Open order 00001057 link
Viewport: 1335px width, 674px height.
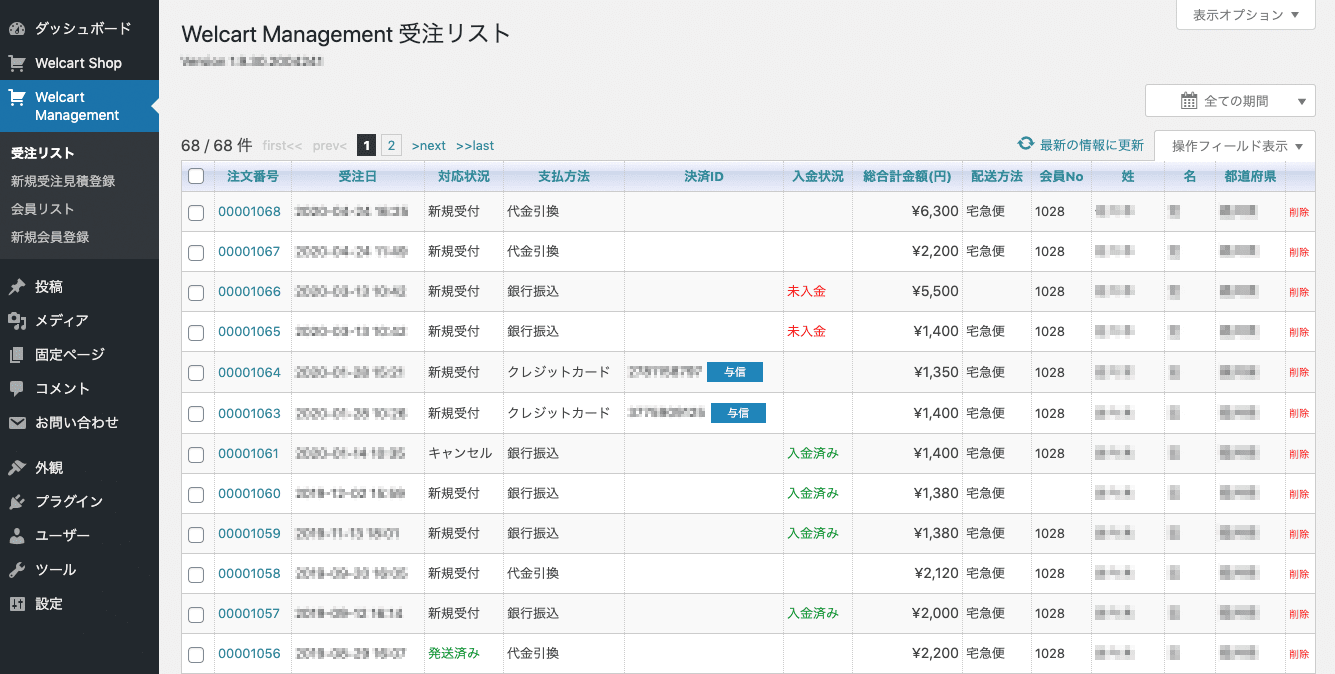pos(249,613)
